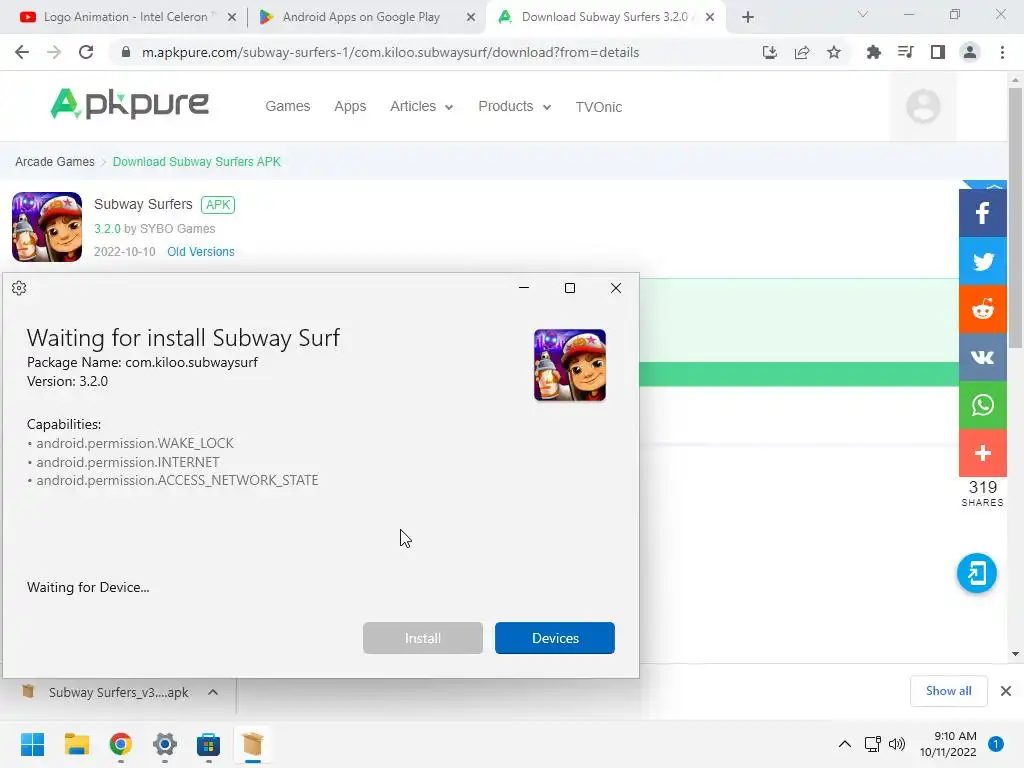Screen dimensions: 1024x768
Task: Open more share options plus icon
Action: click(x=982, y=453)
